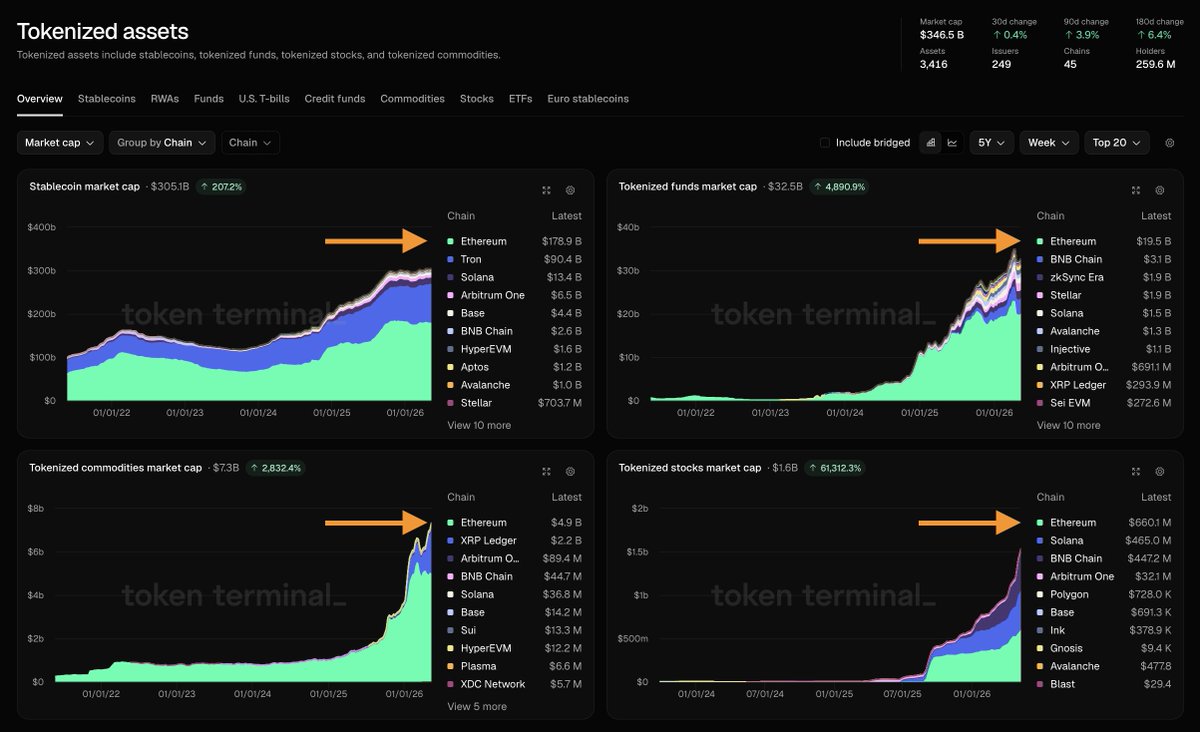
Task: Select Polygon in Tokenized stocks legend
Action: click(1070, 594)
